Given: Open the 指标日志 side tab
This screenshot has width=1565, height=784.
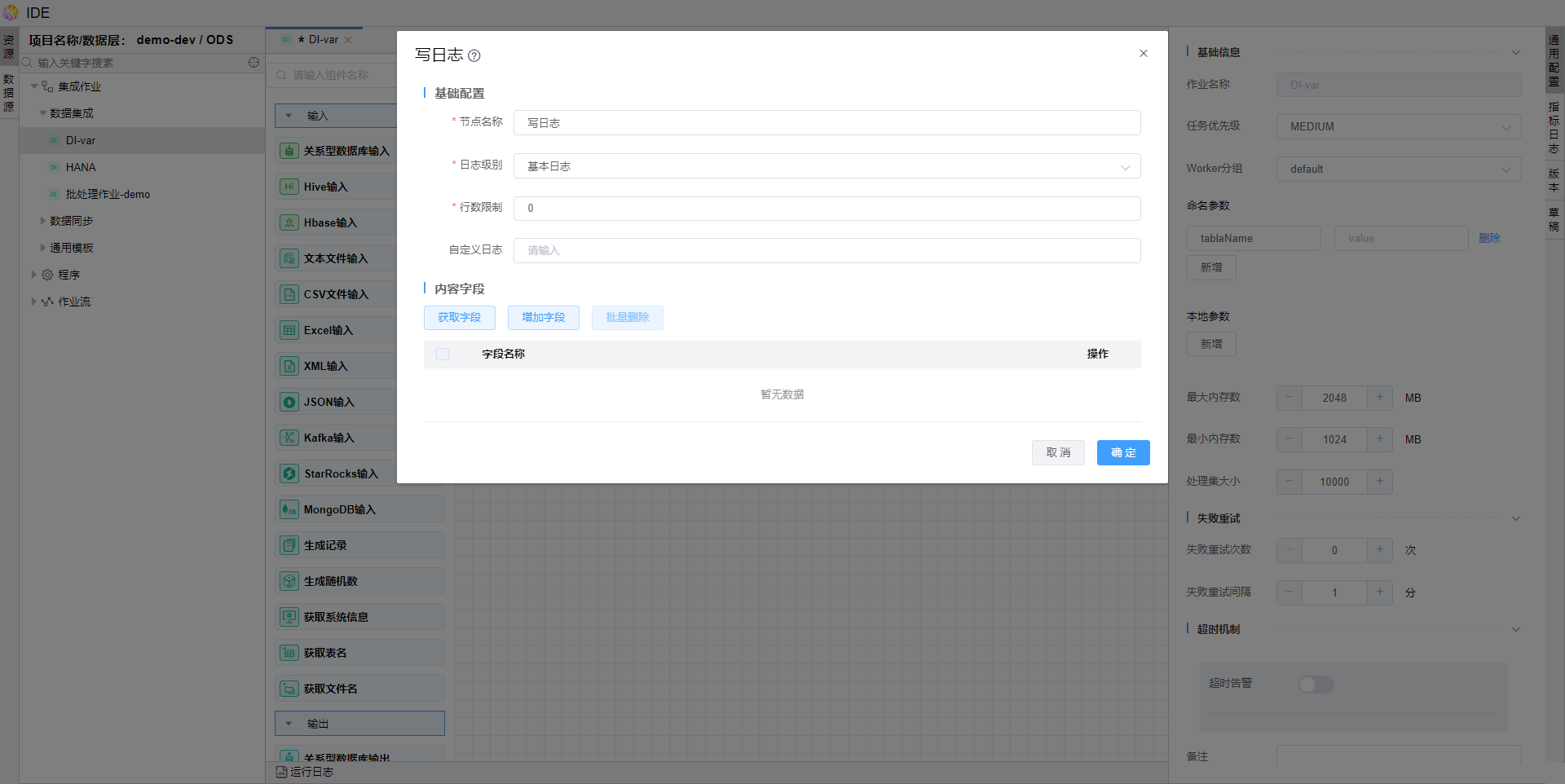Looking at the screenshot, I should [1554, 127].
